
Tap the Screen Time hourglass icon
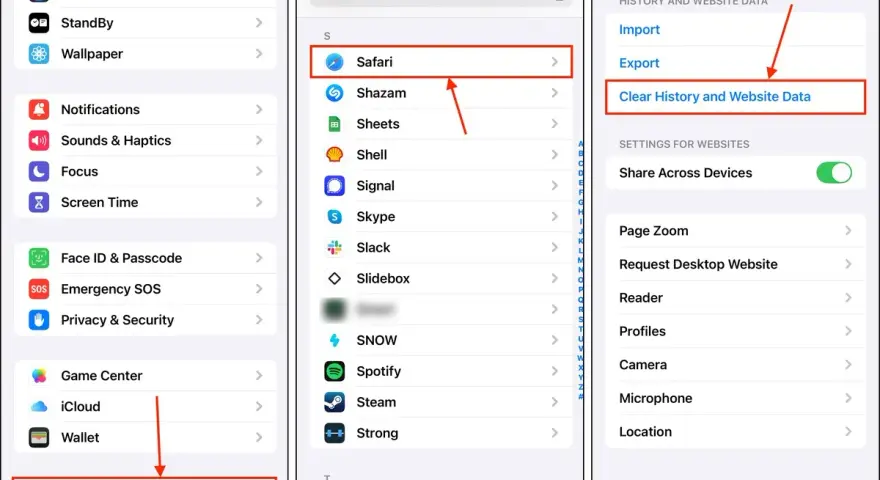[39, 202]
